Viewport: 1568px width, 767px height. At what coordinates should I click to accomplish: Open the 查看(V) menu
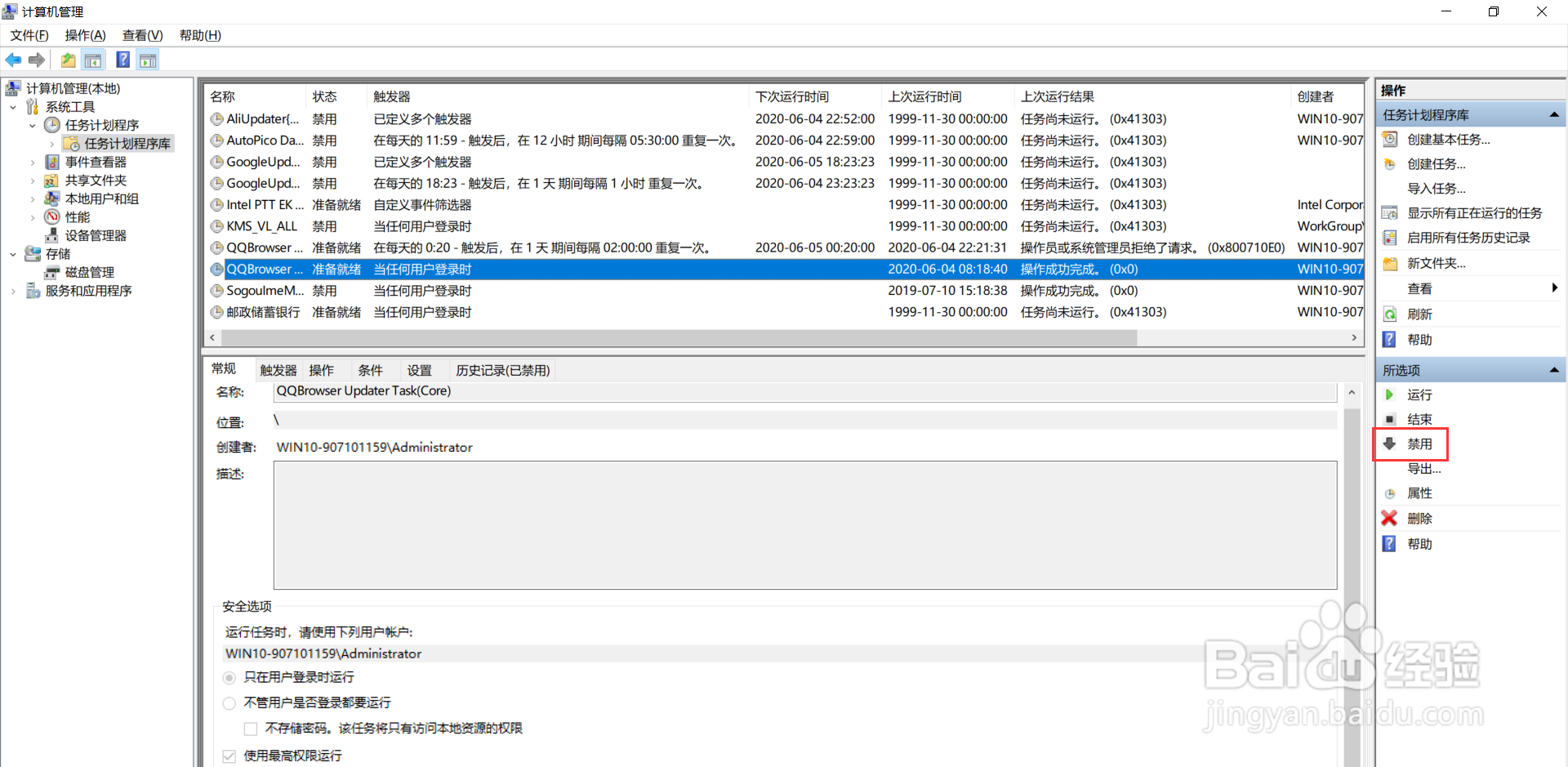(143, 35)
